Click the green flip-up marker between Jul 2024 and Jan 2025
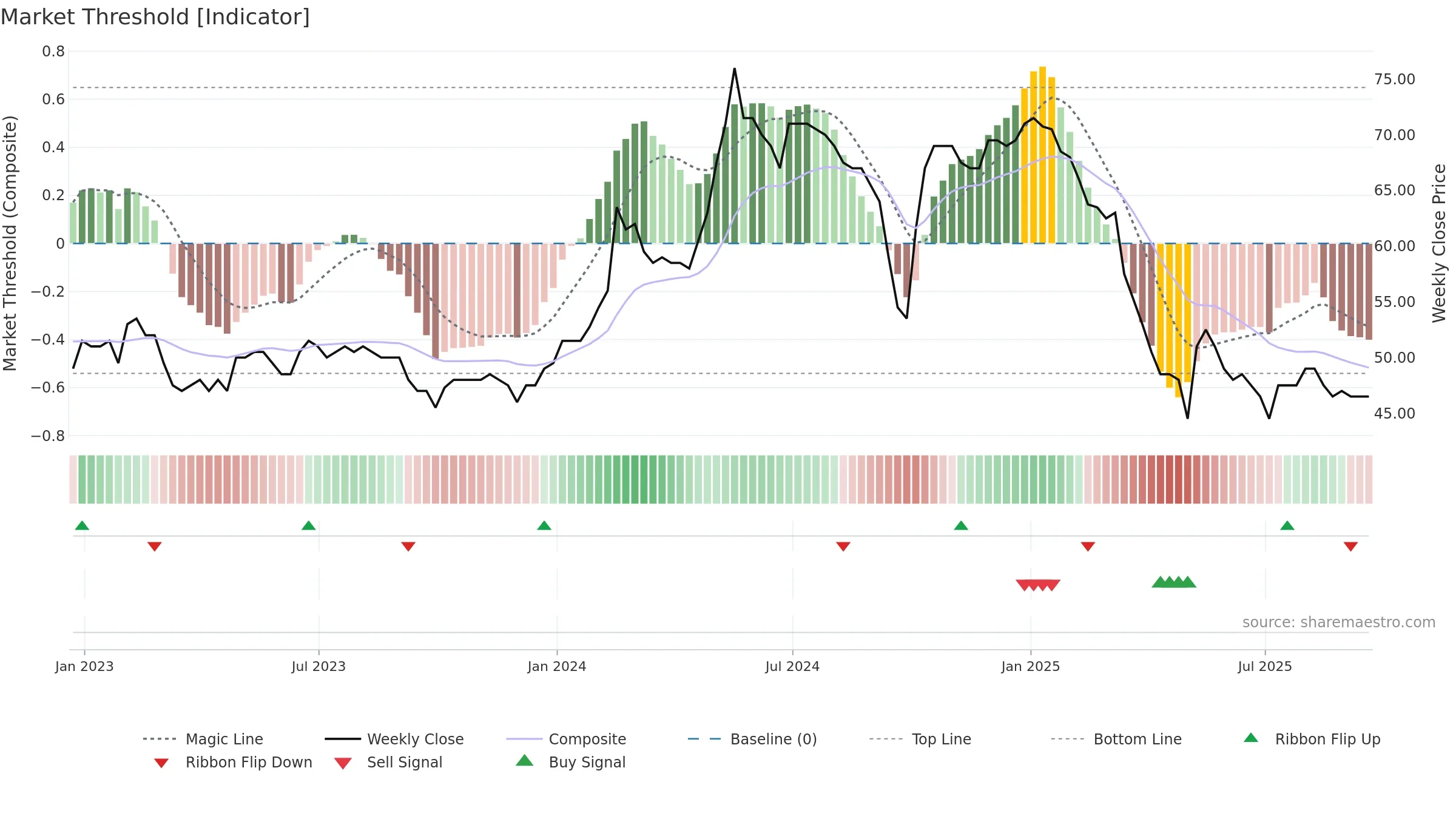The width and height of the screenshot is (1456, 819). 961,525
